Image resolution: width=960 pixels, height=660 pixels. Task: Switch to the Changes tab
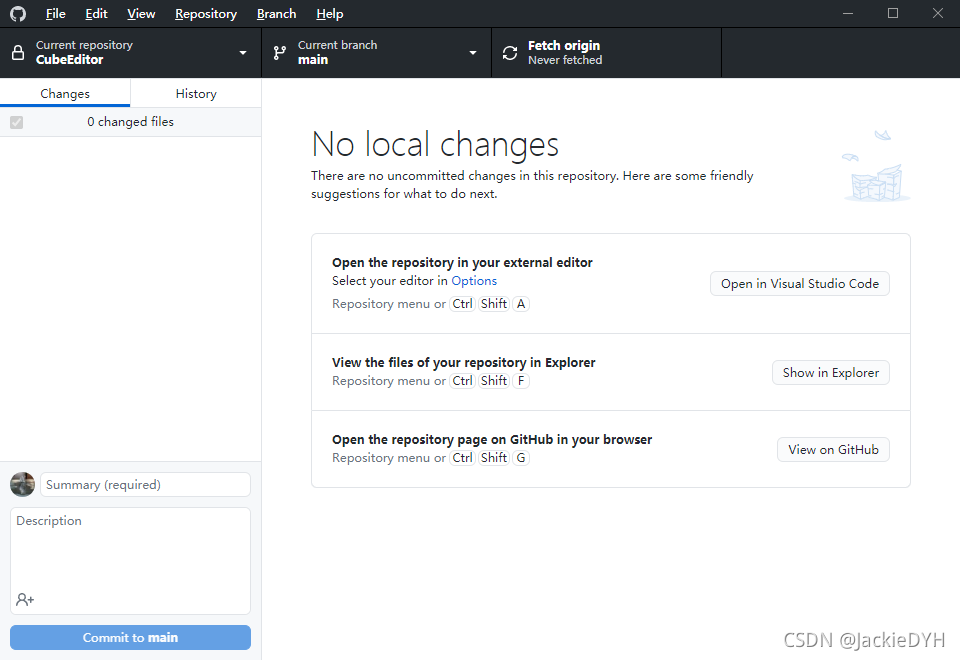pyautogui.click(x=65, y=93)
